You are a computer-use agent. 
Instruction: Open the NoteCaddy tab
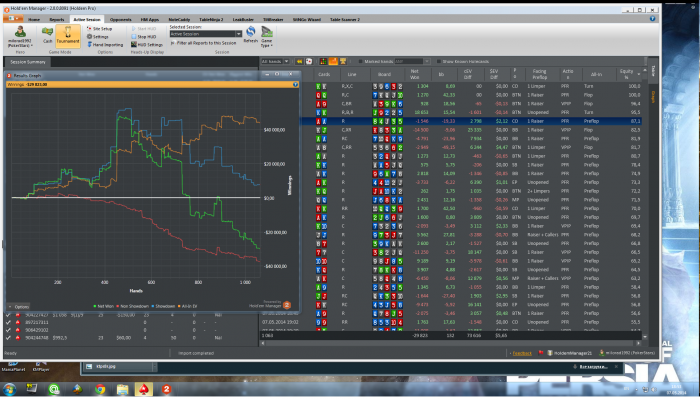179,20
